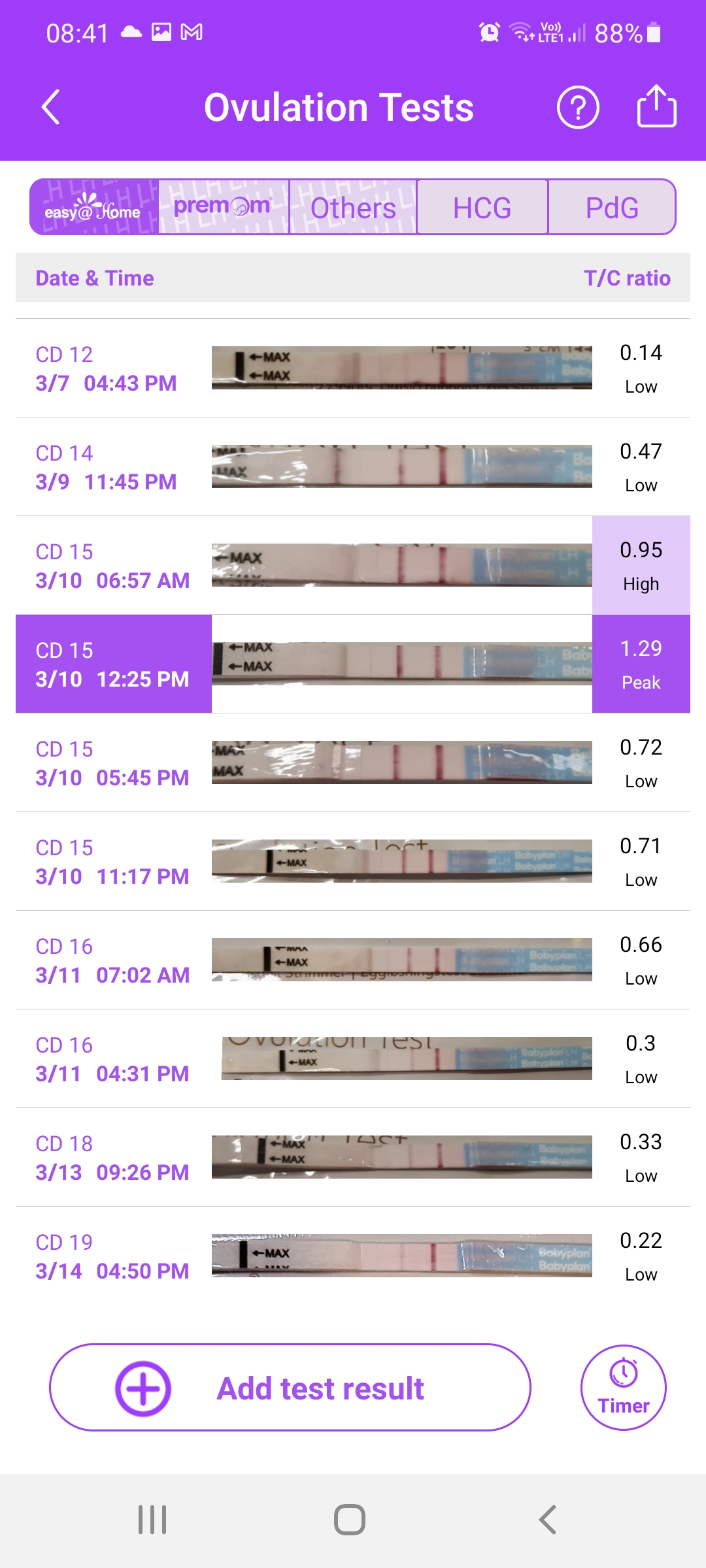Tap the Add test result label
This screenshot has width=706, height=1568.
pos(320,1388)
